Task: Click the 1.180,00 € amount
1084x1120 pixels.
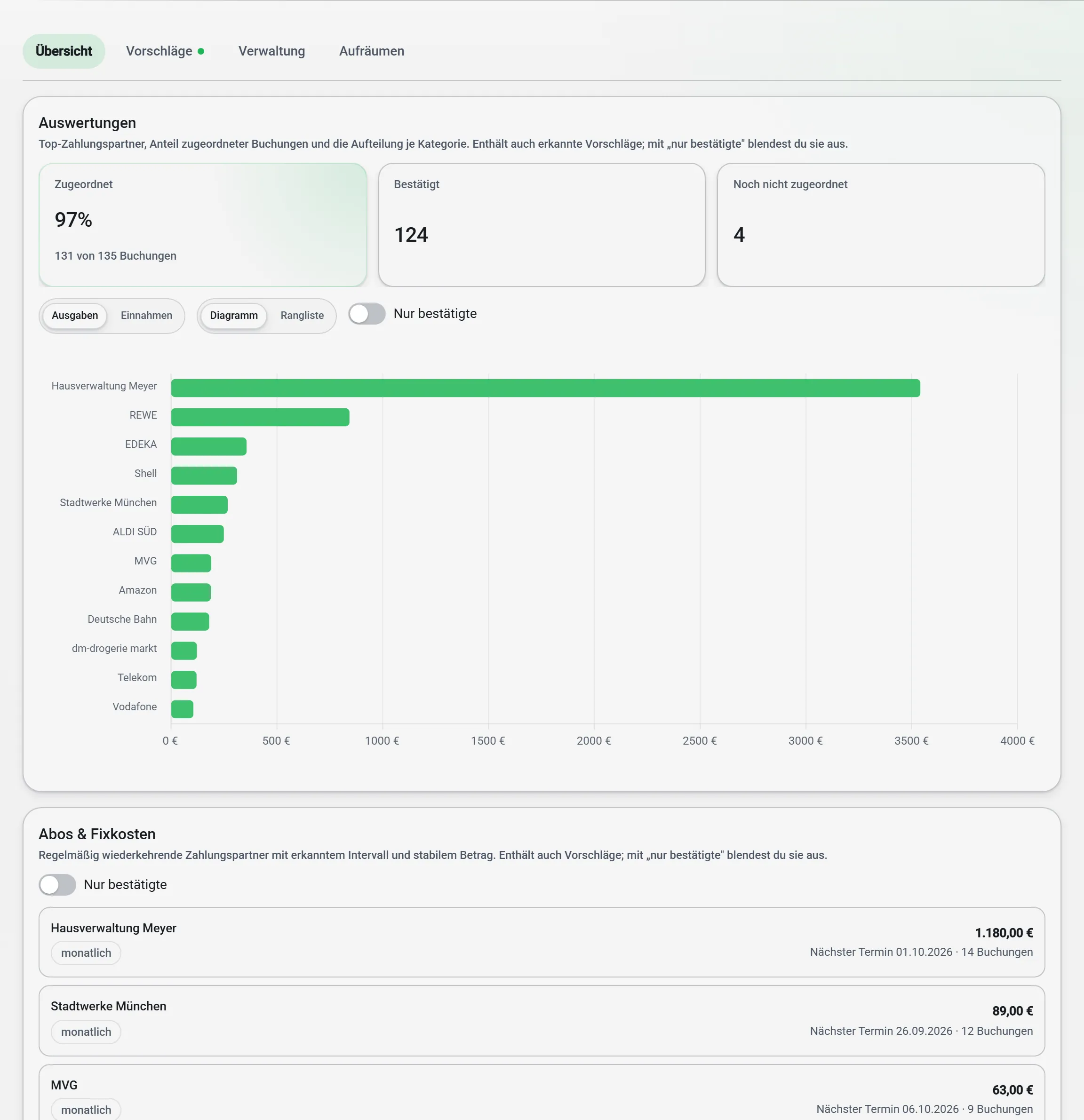Action: tap(1004, 933)
